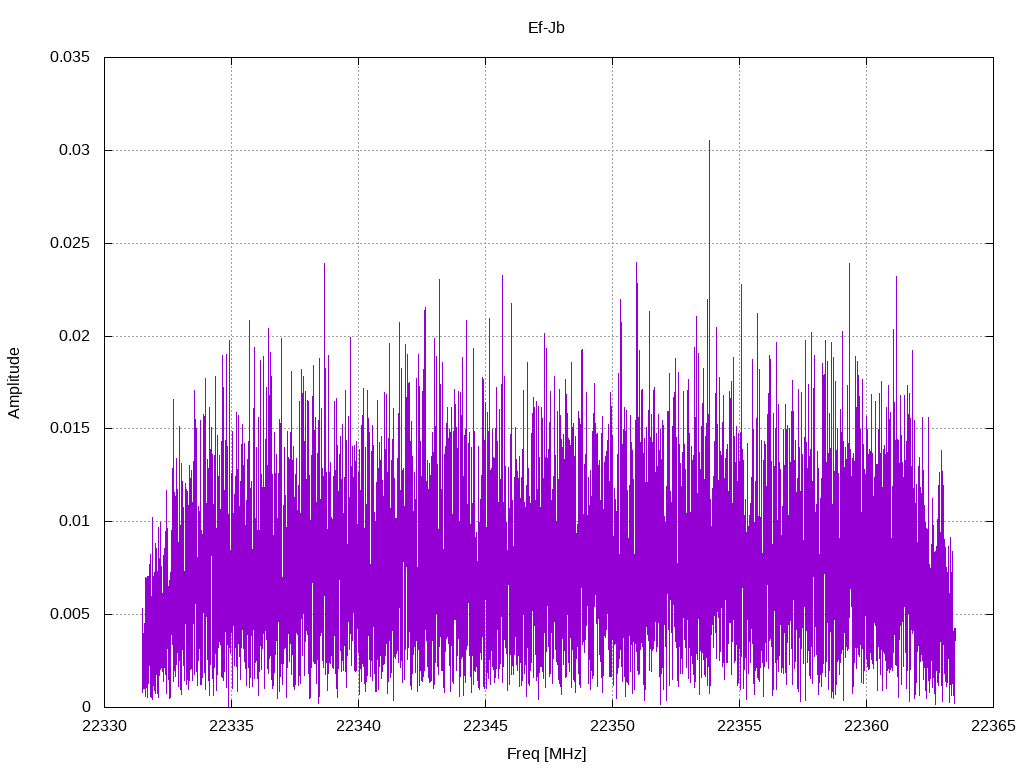Click the 'Amplitude' axis label
Screen dimensions: 1024x768
coord(14,383)
